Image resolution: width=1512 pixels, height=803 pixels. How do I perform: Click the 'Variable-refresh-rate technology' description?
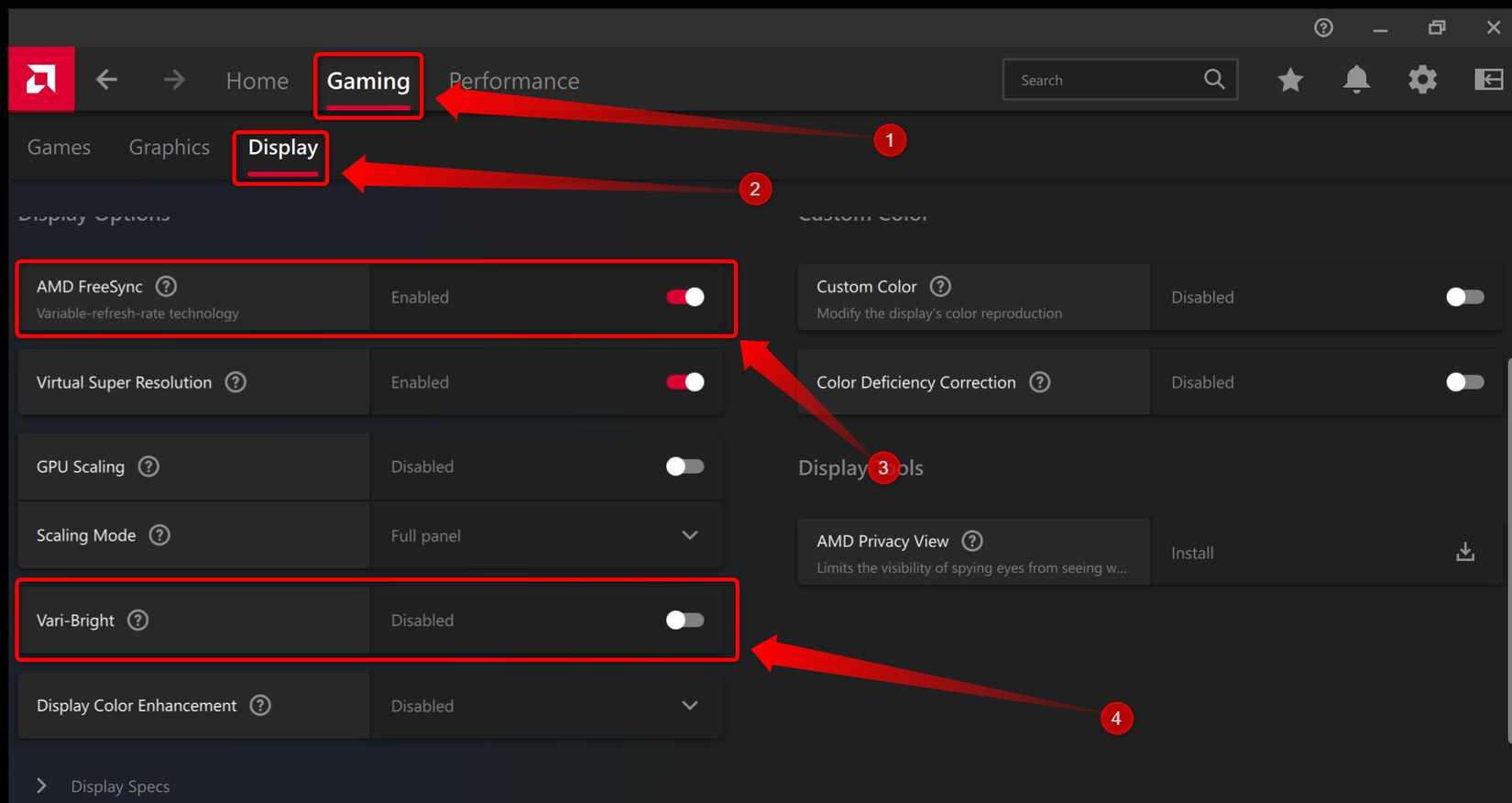137,313
